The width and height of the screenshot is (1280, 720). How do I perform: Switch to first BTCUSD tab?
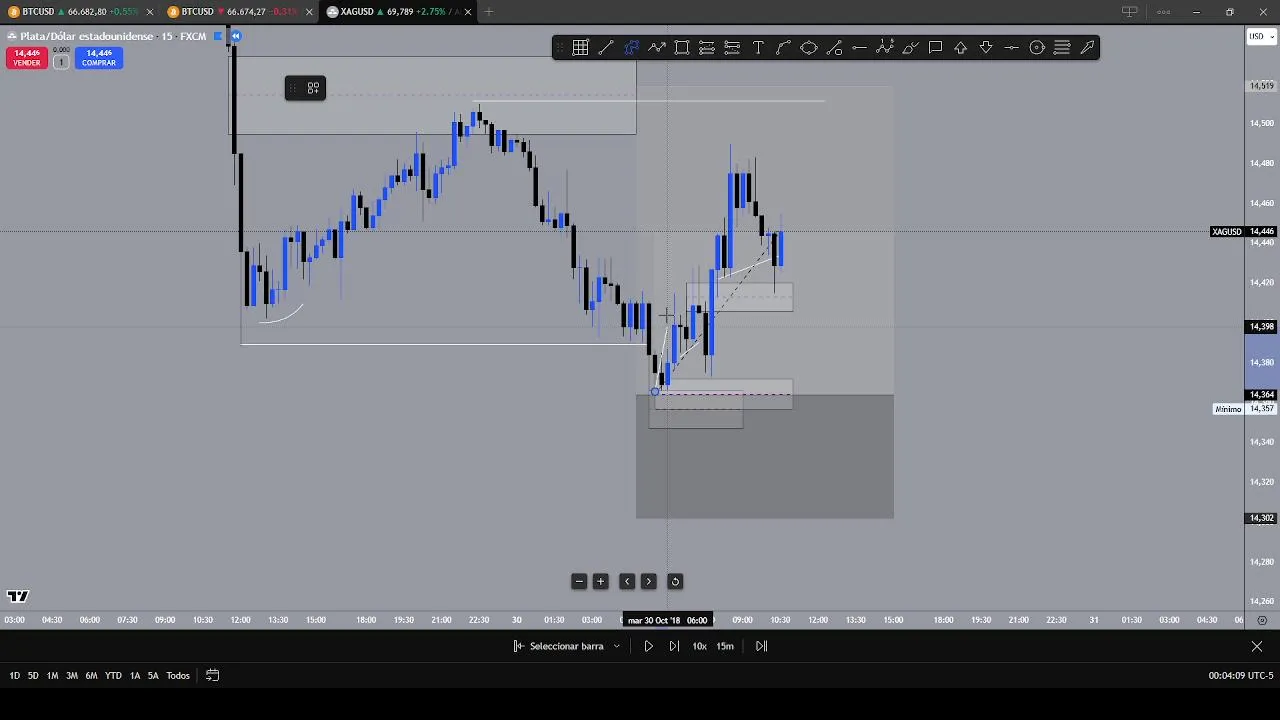tap(80, 12)
